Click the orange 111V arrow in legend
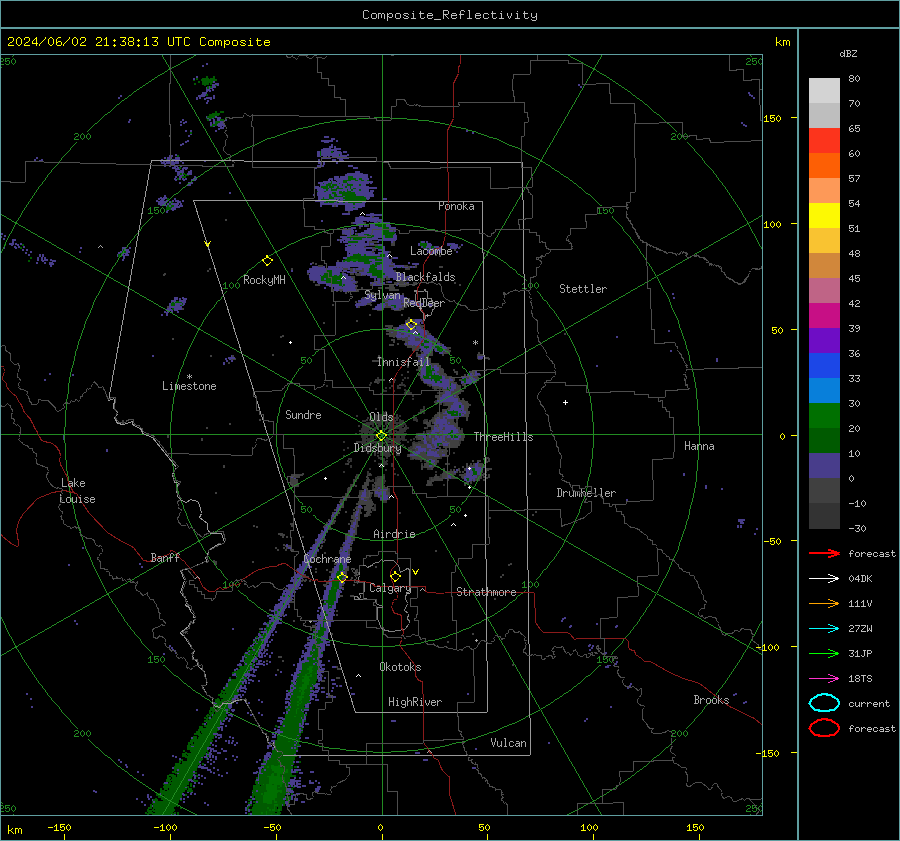The image size is (900, 841). (824, 603)
